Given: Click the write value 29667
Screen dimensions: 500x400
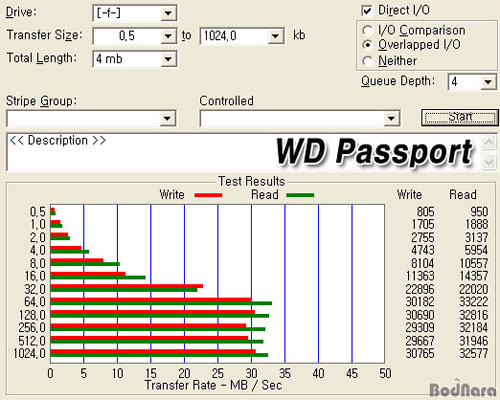Looking at the screenshot, I should click(x=420, y=341).
